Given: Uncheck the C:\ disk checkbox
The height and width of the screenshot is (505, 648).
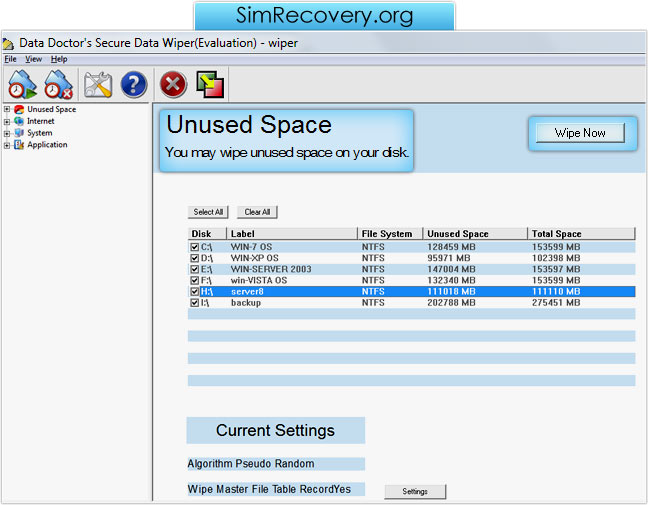Looking at the screenshot, I should pyautogui.click(x=195, y=247).
